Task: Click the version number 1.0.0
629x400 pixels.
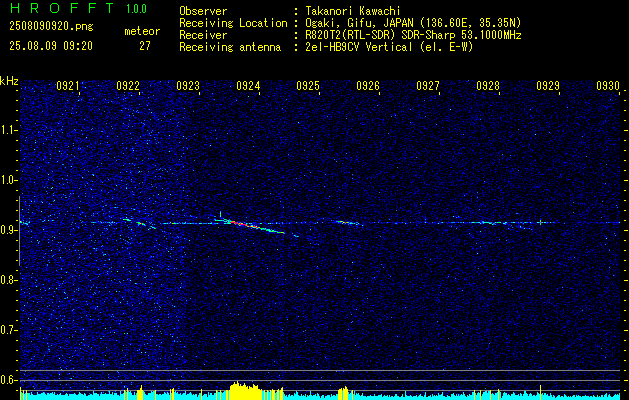Action: click(136, 9)
